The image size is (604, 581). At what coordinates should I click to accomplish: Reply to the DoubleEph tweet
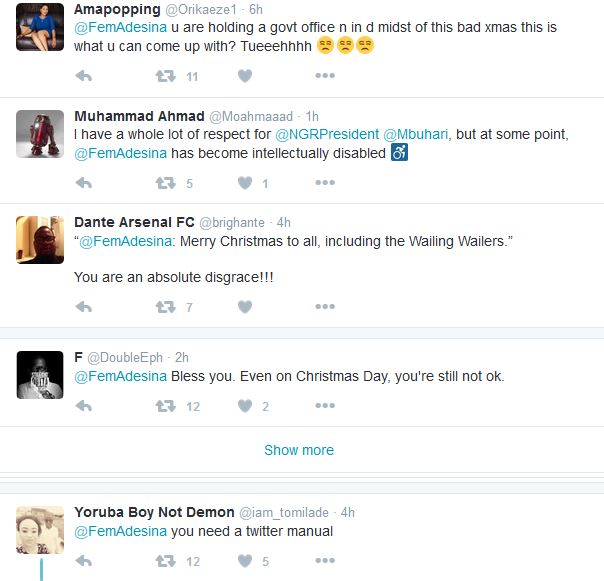click(x=84, y=406)
